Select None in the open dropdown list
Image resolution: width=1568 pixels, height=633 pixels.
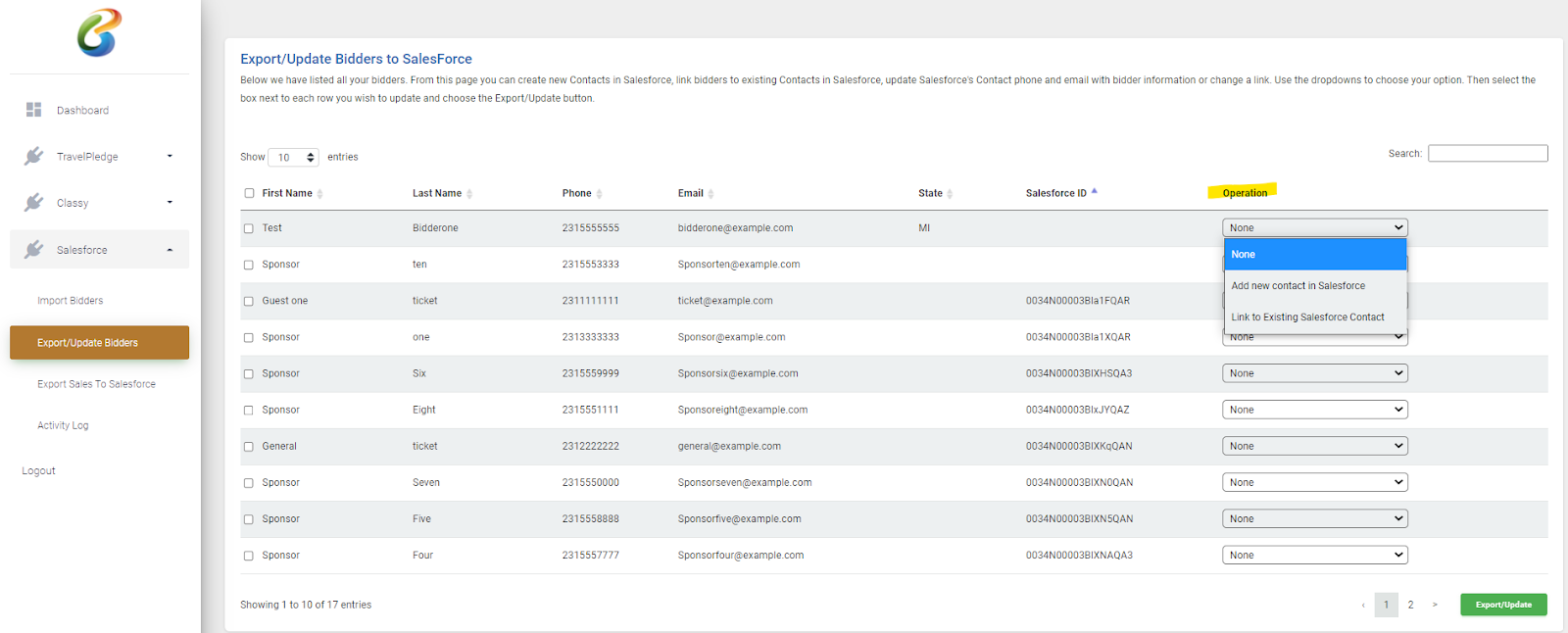(1315, 254)
